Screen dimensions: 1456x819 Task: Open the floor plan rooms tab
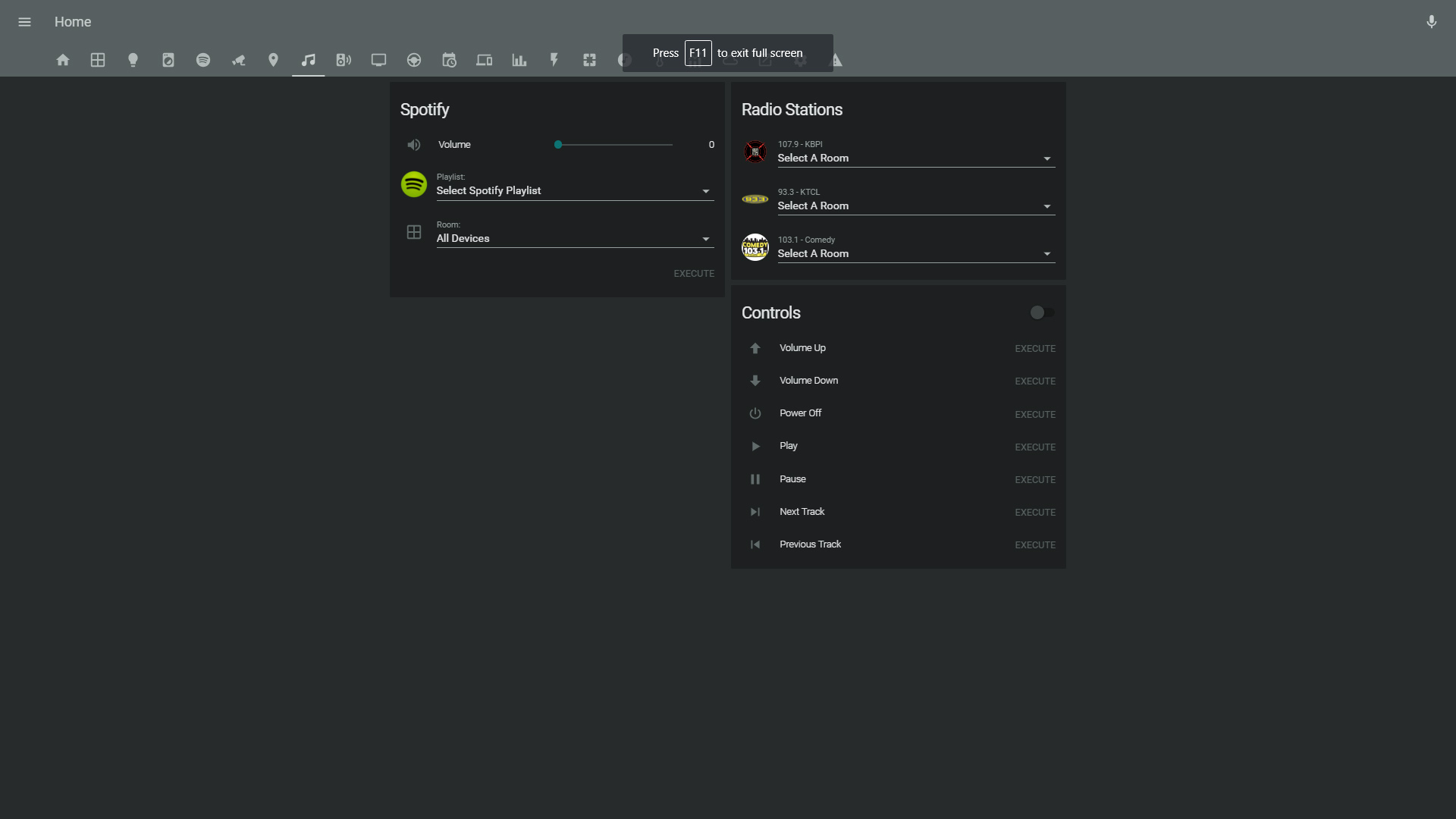click(98, 60)
